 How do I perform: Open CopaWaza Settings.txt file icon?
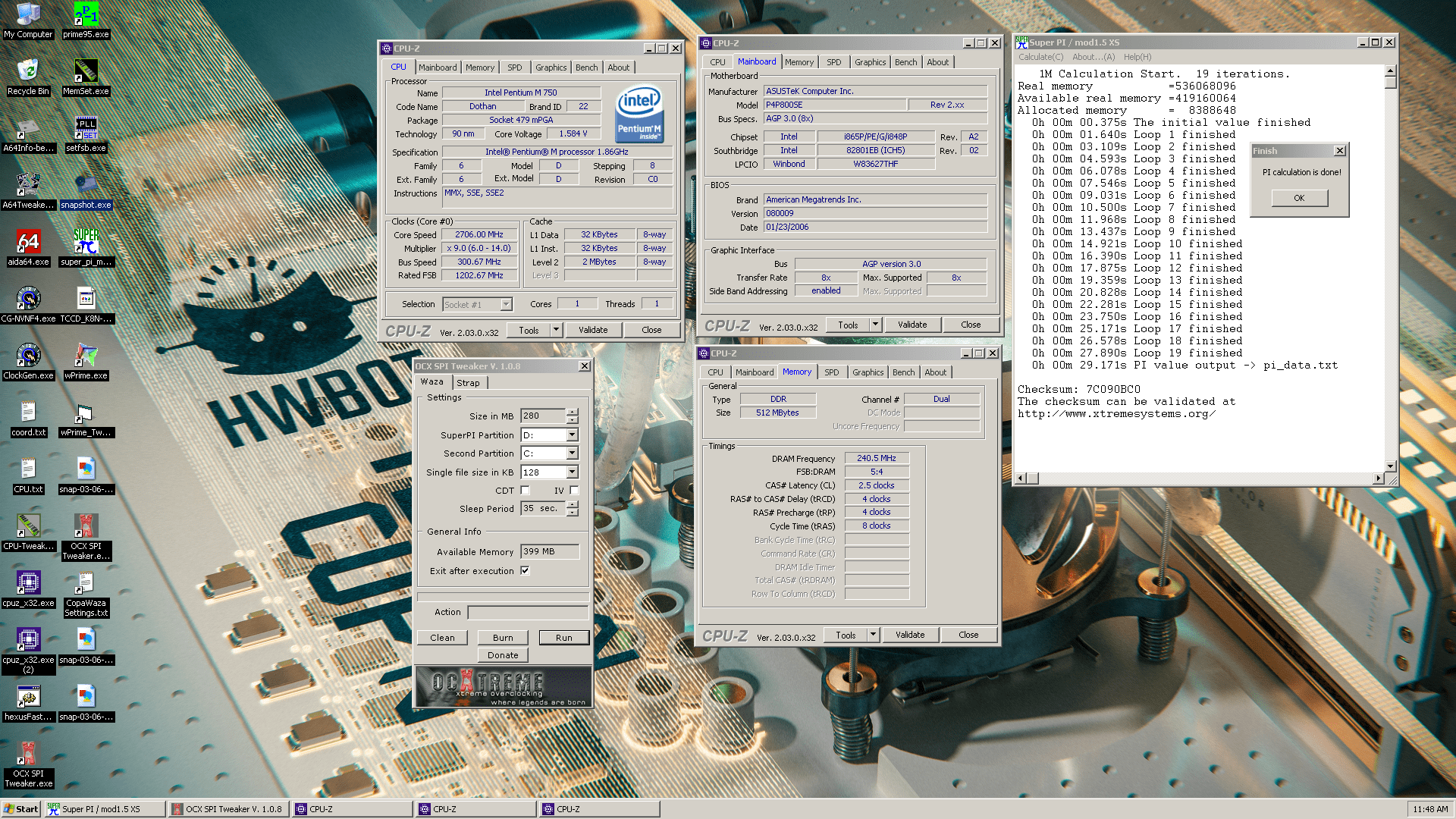coord(86,595)
